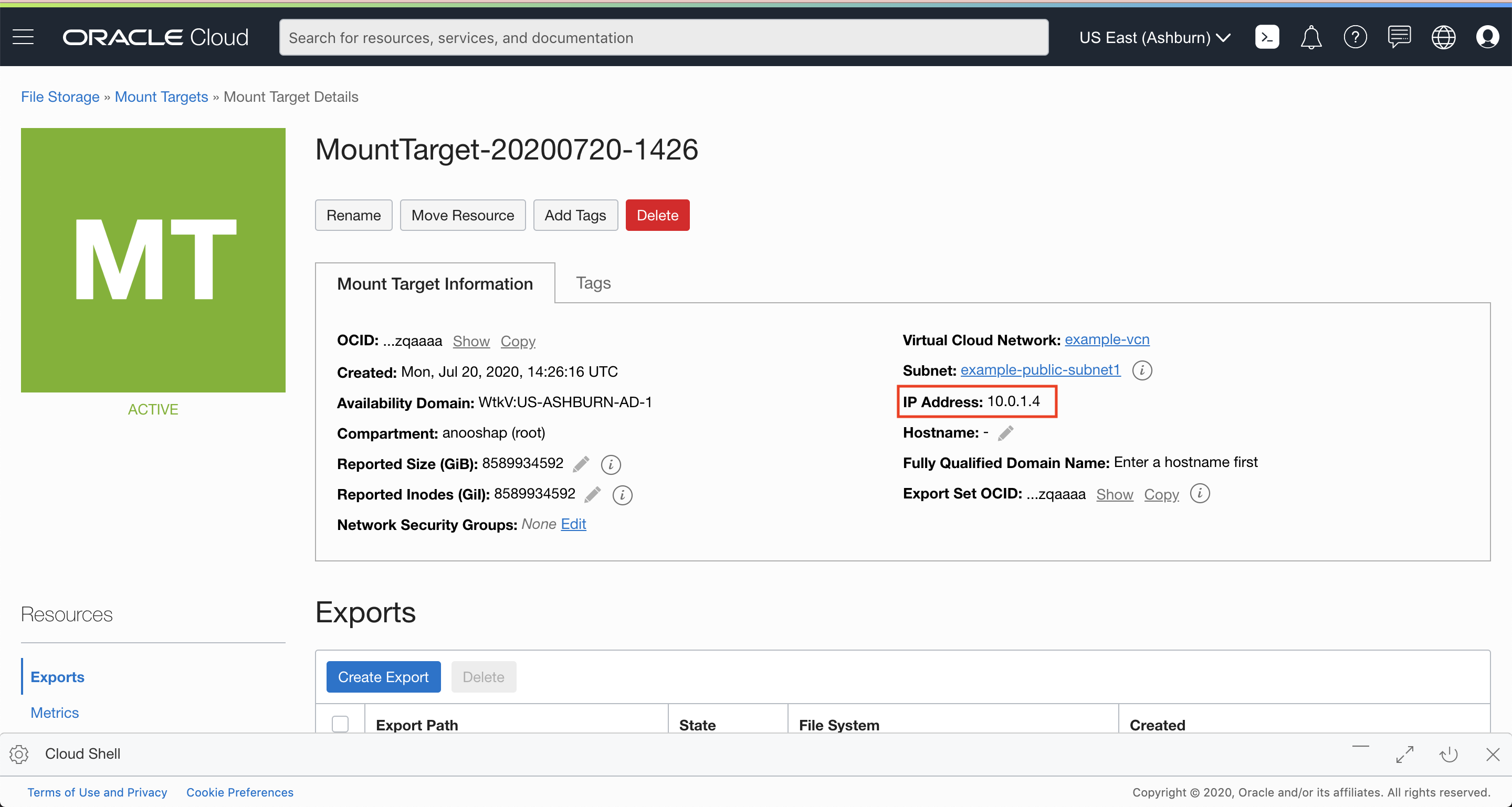This screenshot has width=1512, height=807.
Task: Switch to the Tags tab
Action: 593,283
